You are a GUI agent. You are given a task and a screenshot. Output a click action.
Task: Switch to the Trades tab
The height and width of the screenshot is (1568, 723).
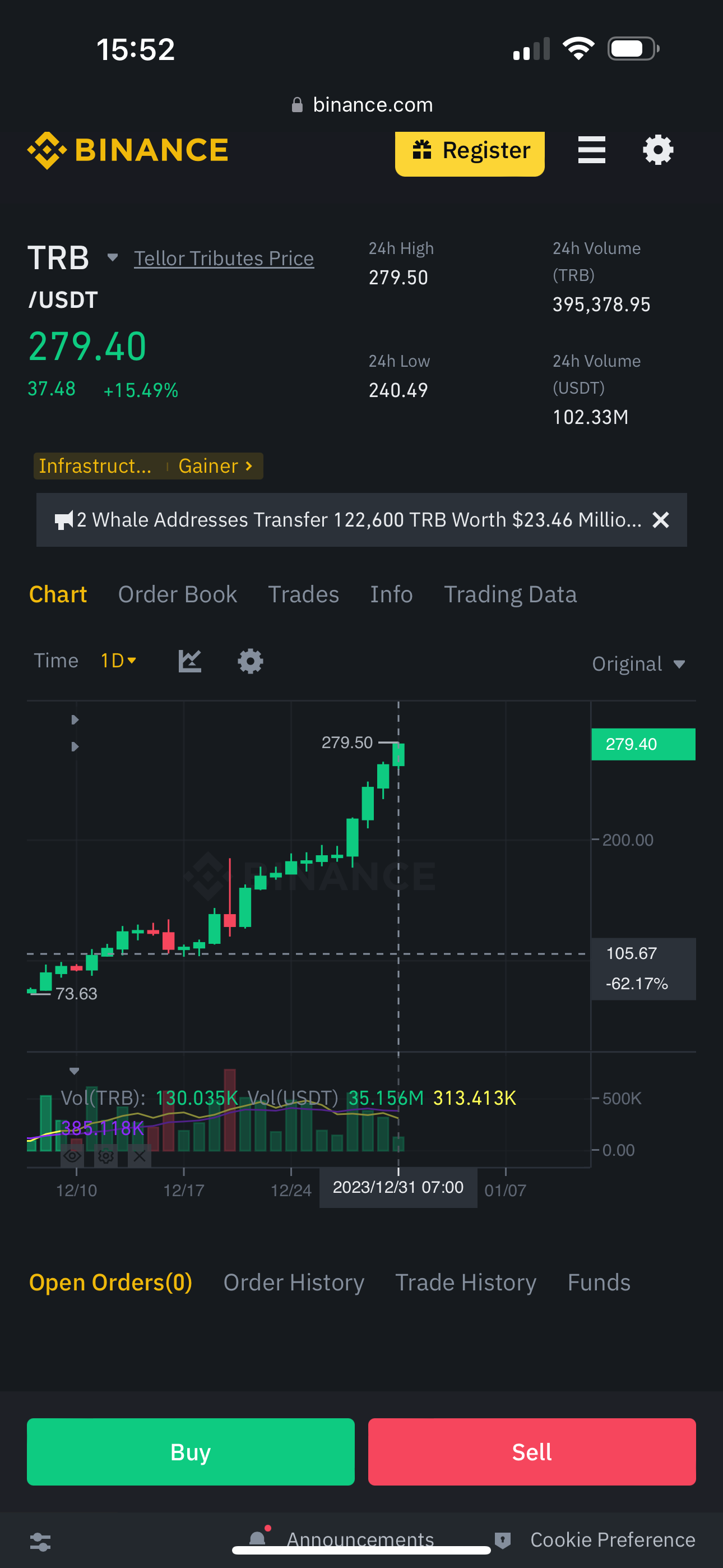click(x=304, y=594)
